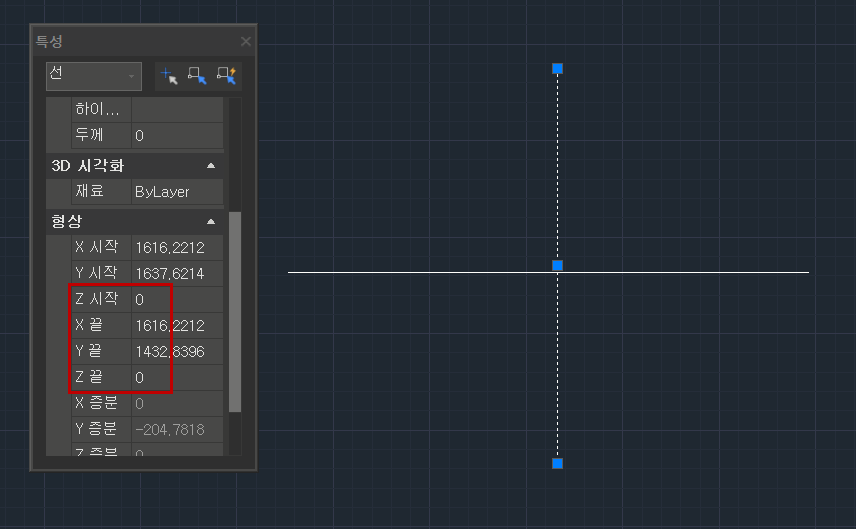Screen dimensions: 856x529
Task: Click the Y 끝 property label
Action: (x=88, y=351)
